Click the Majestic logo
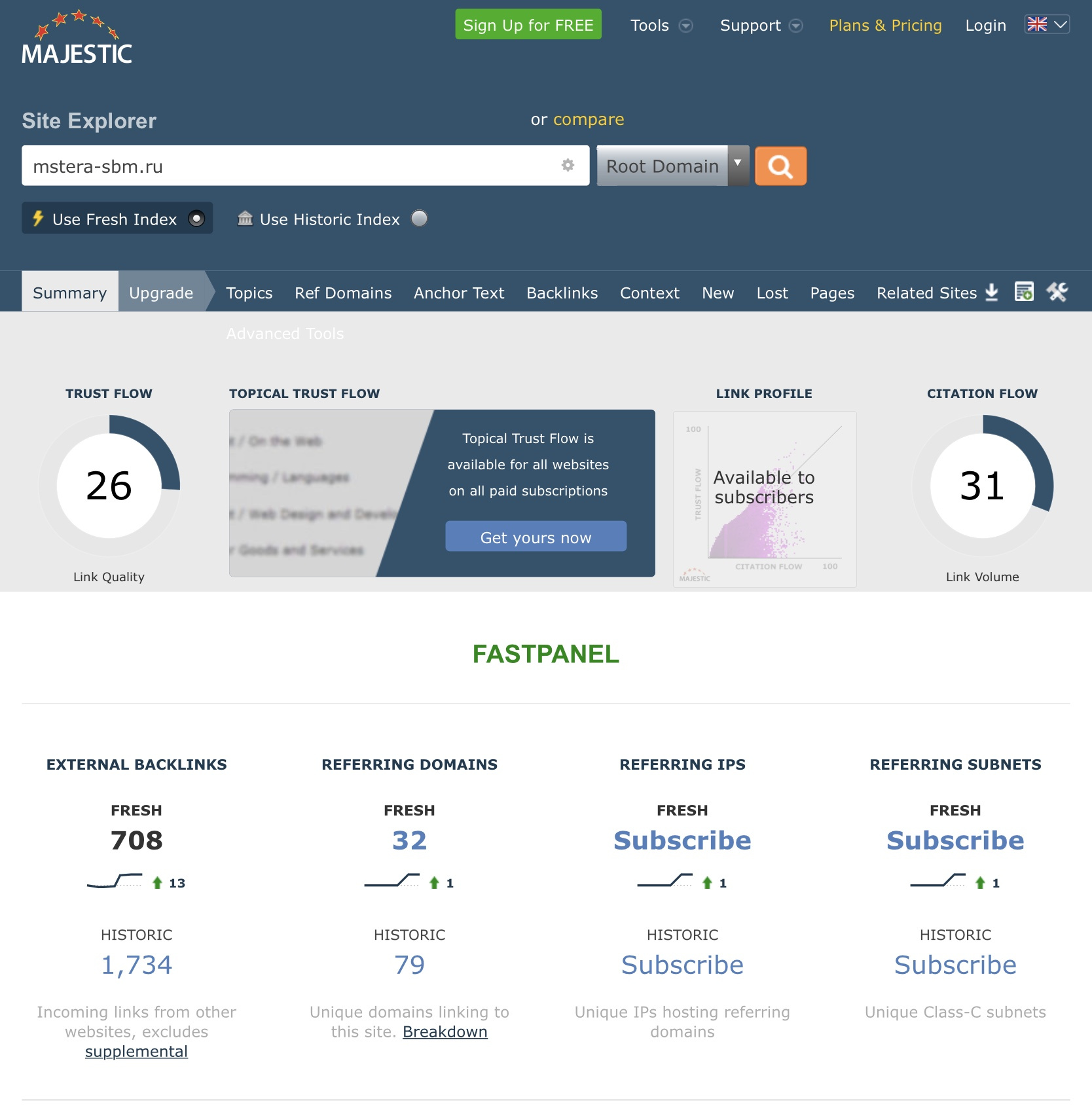Viewport: 1092px width, 1112px height. (77, 37)
